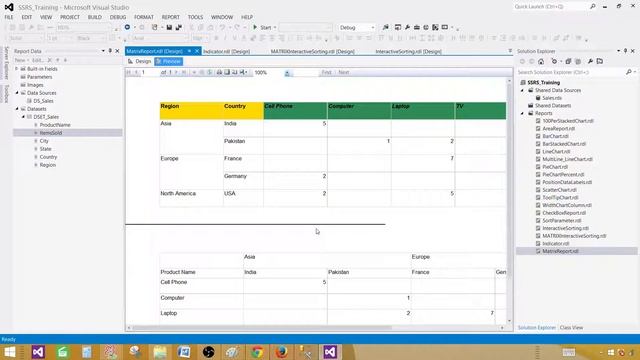Select the DS_Sales data source
The image size is (640, 360).
point(43,101)
